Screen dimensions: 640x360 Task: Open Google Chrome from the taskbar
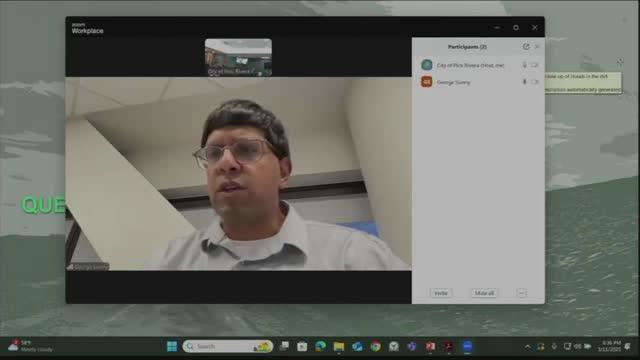coord(376,347)
